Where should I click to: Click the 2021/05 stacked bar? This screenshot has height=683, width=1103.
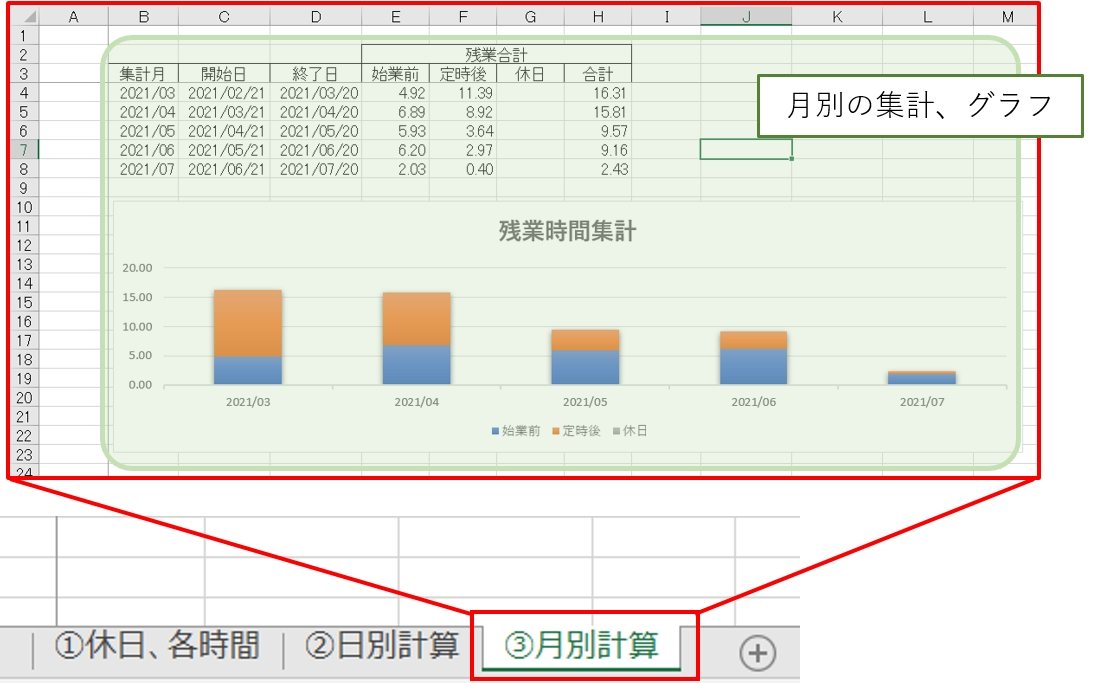585,357
